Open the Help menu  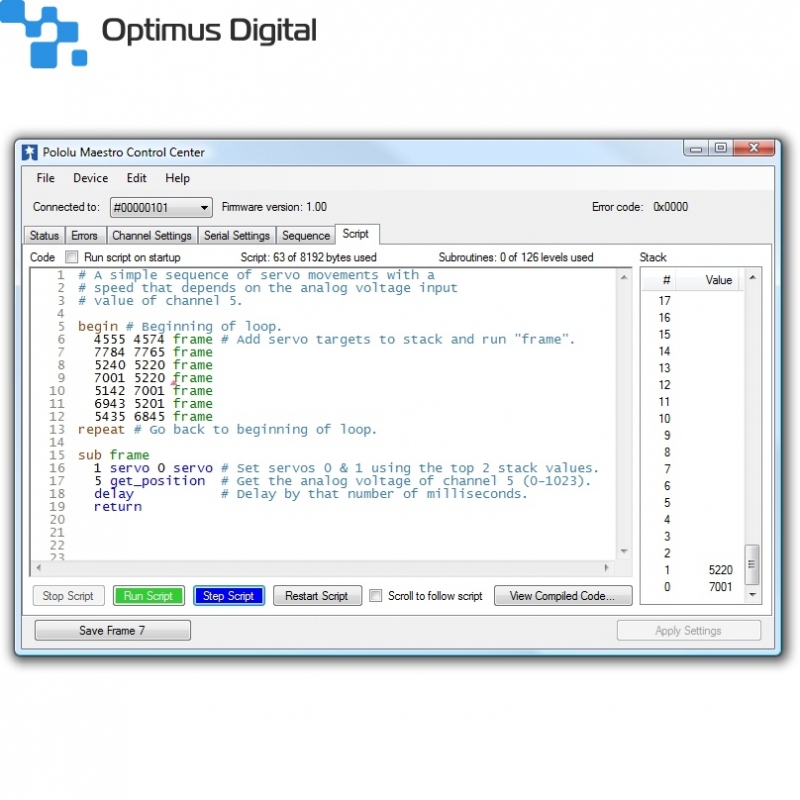tap(177, 178)
